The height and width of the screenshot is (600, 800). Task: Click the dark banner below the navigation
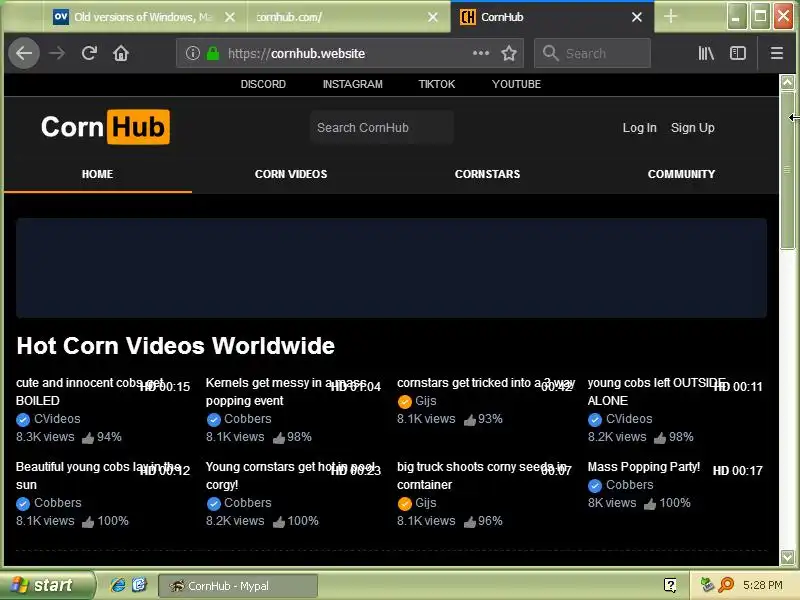pyautogui.click(x=391, y=268)
